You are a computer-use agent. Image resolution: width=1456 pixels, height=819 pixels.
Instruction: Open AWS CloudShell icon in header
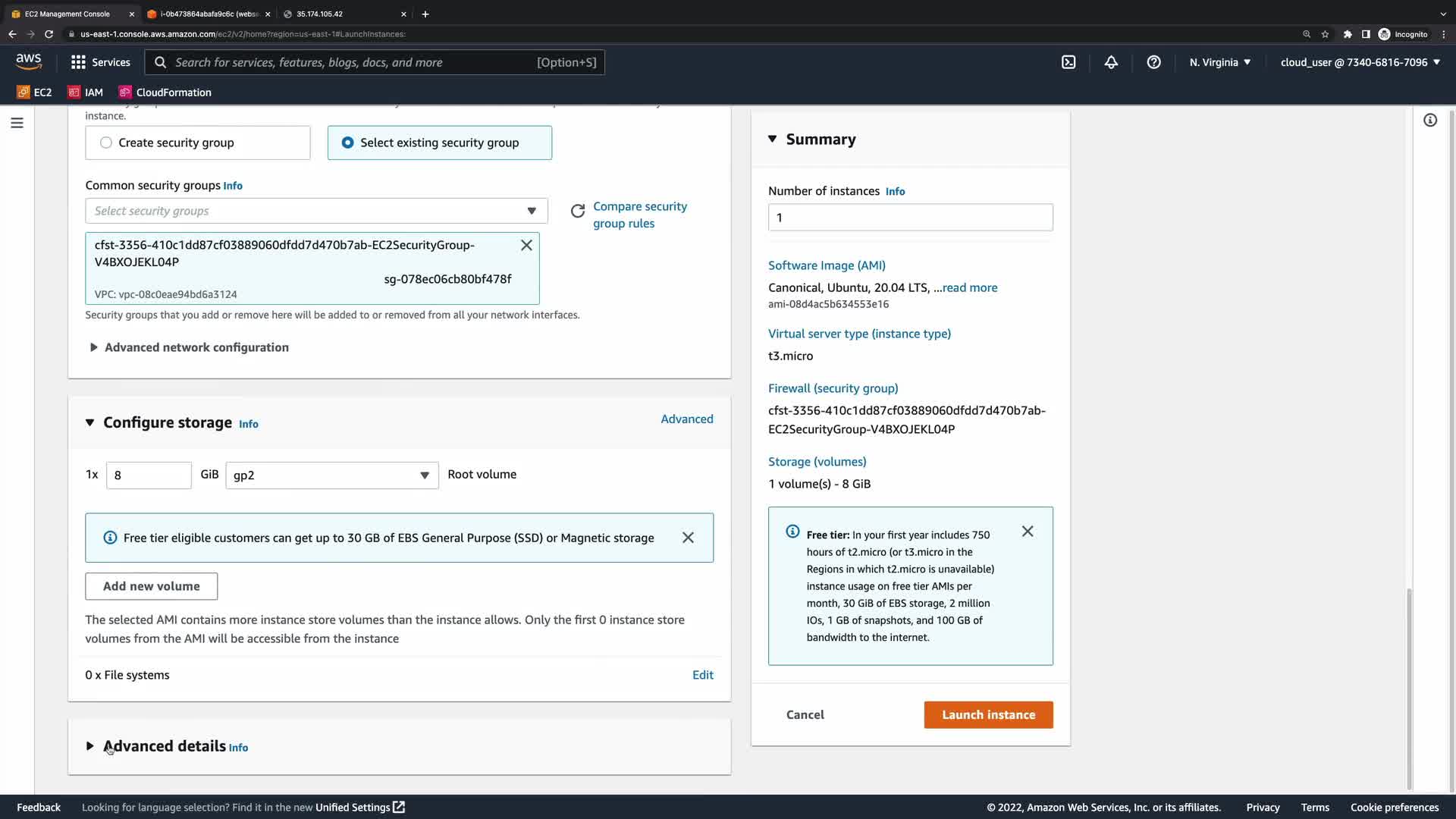[1068, 62]
